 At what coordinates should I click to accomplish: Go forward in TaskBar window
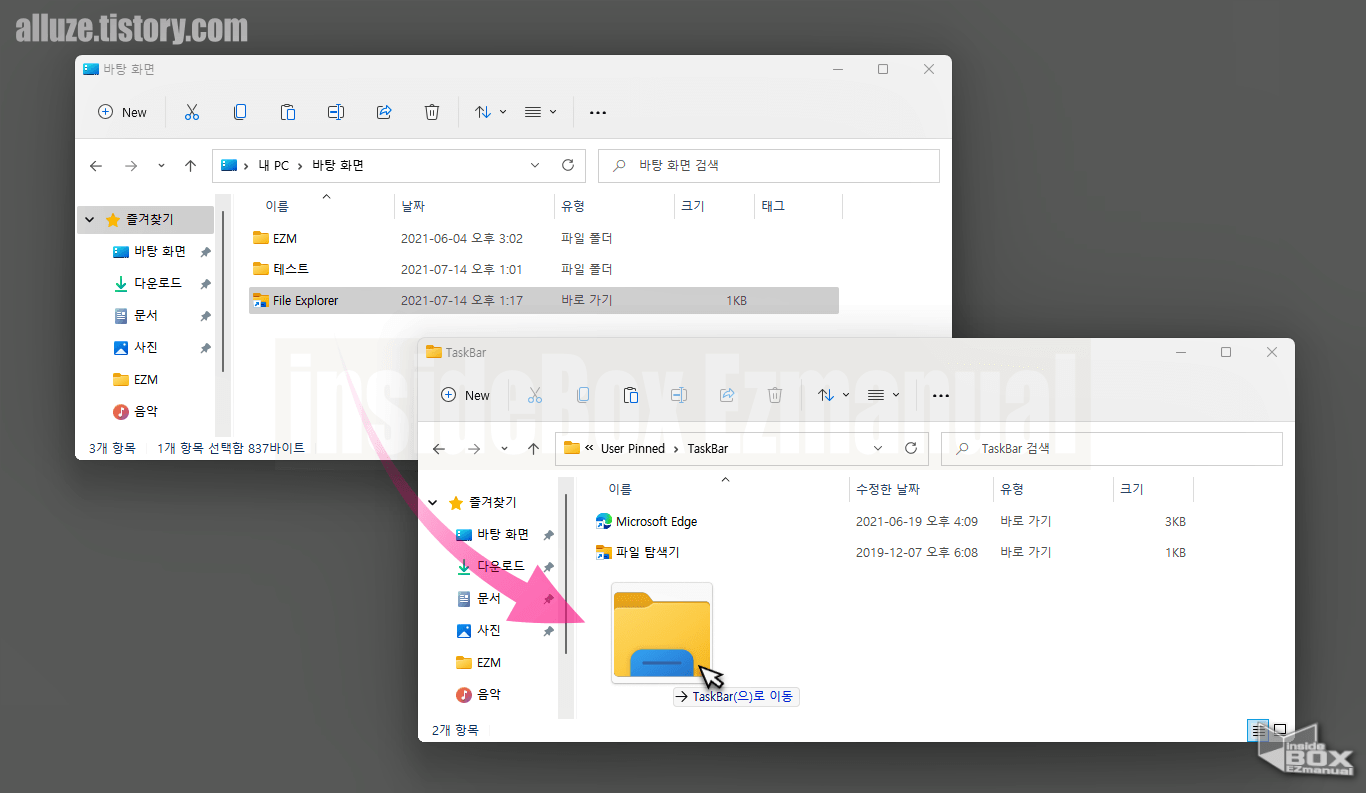tap(473, 449)
